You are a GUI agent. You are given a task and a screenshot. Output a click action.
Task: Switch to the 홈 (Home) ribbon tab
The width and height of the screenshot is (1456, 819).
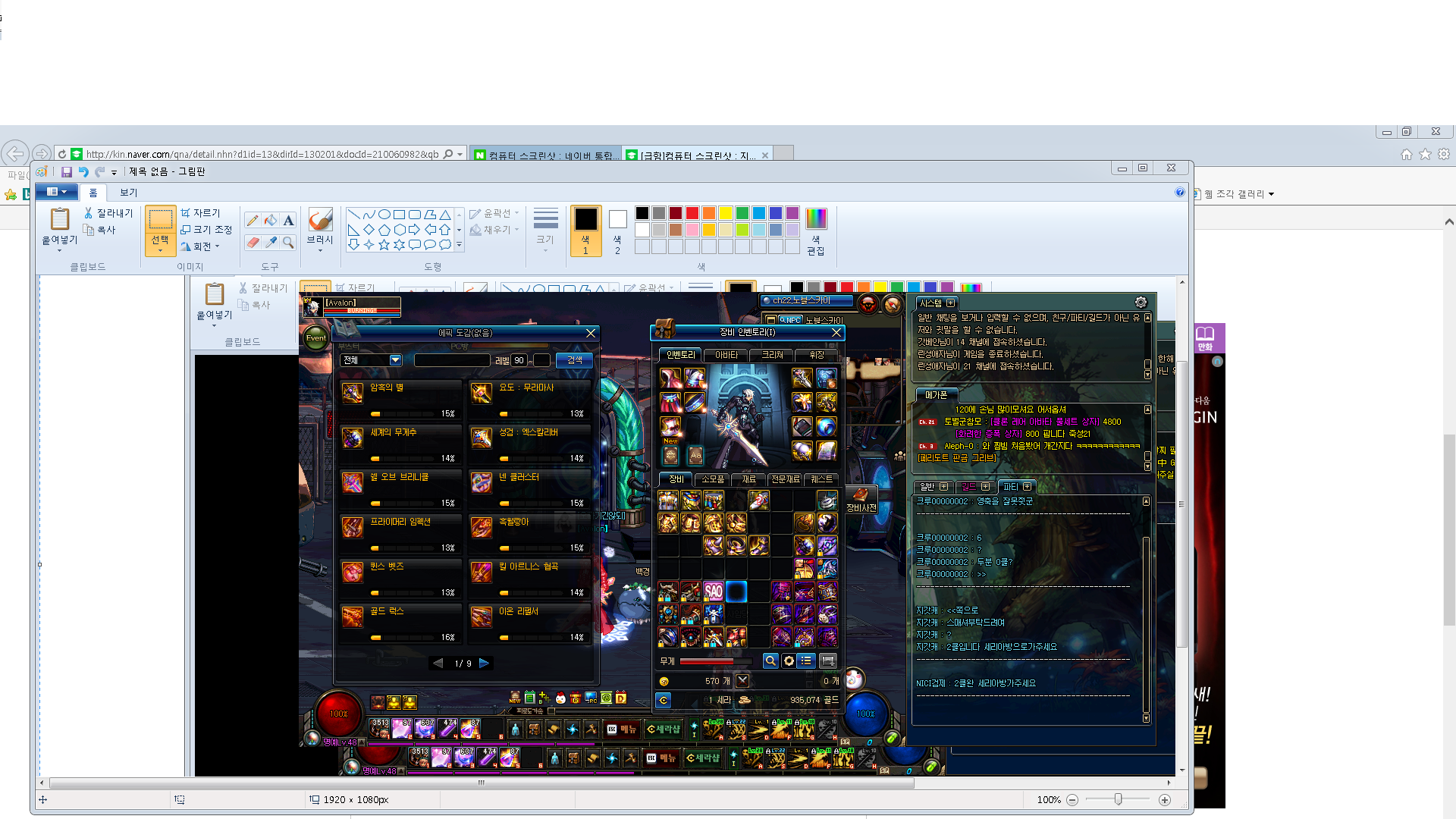pos(93,193)
